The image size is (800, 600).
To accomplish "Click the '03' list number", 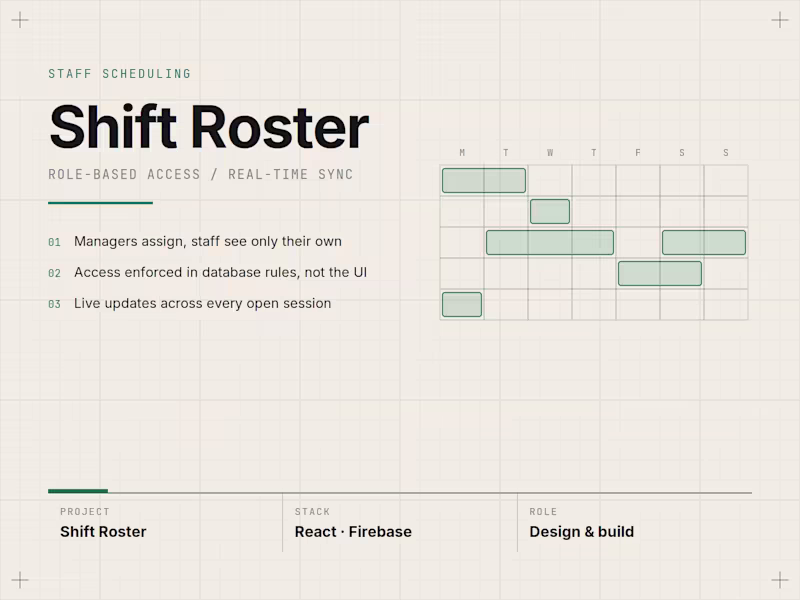I will tap(54, 305).
